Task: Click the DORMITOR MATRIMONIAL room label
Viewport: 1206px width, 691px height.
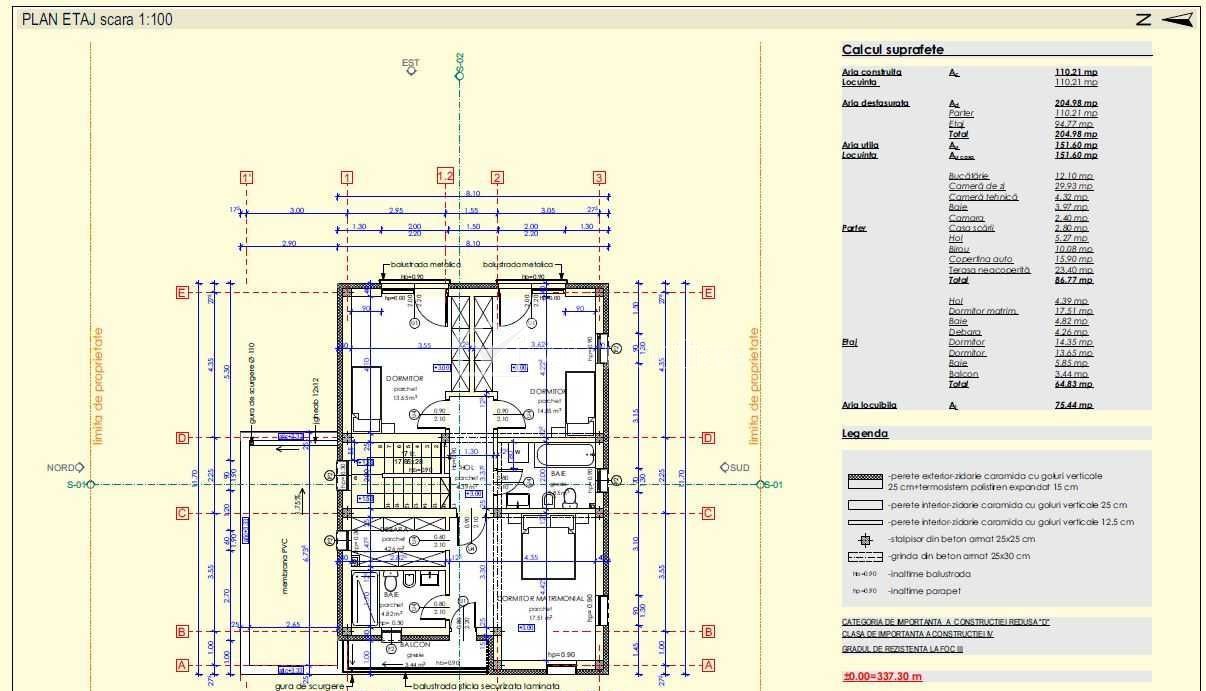Action: tap(541, 598)
